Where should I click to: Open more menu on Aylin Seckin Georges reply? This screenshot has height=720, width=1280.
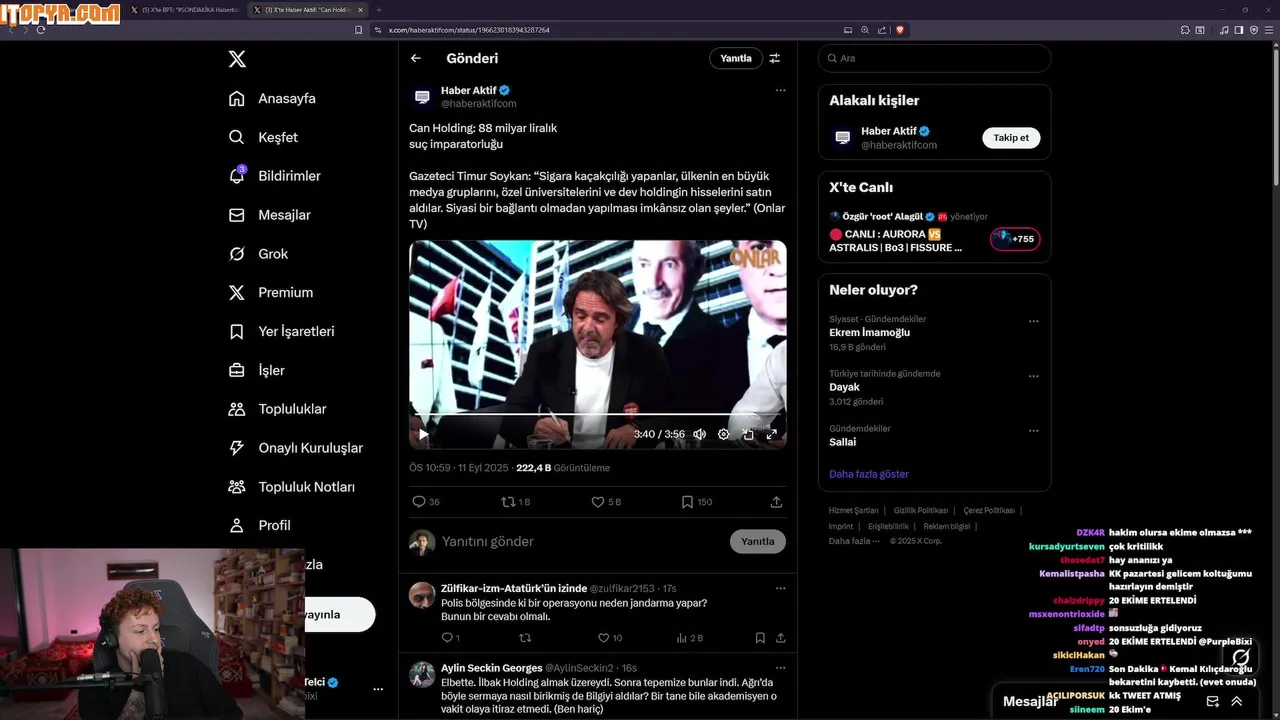coord(781,667)
